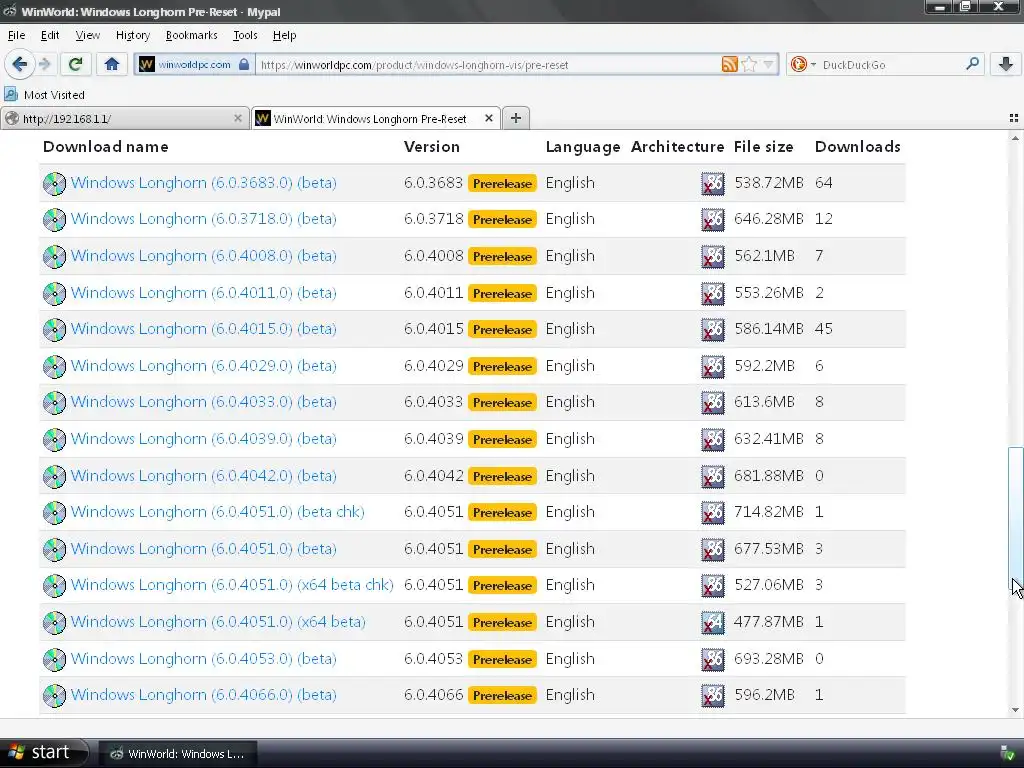The image size is (1024, 768).
Task: Click the RSS feed icon in address bar
Action: (729, 64)
